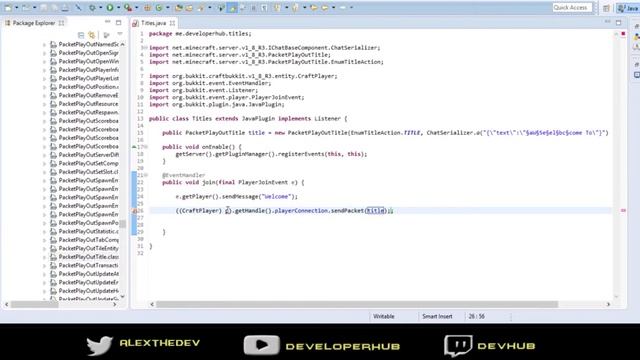The height and width of the screenshot is (360, 640).
Task: Expand PacketPlayOutTabComp tree node
Action: [44, 240]
